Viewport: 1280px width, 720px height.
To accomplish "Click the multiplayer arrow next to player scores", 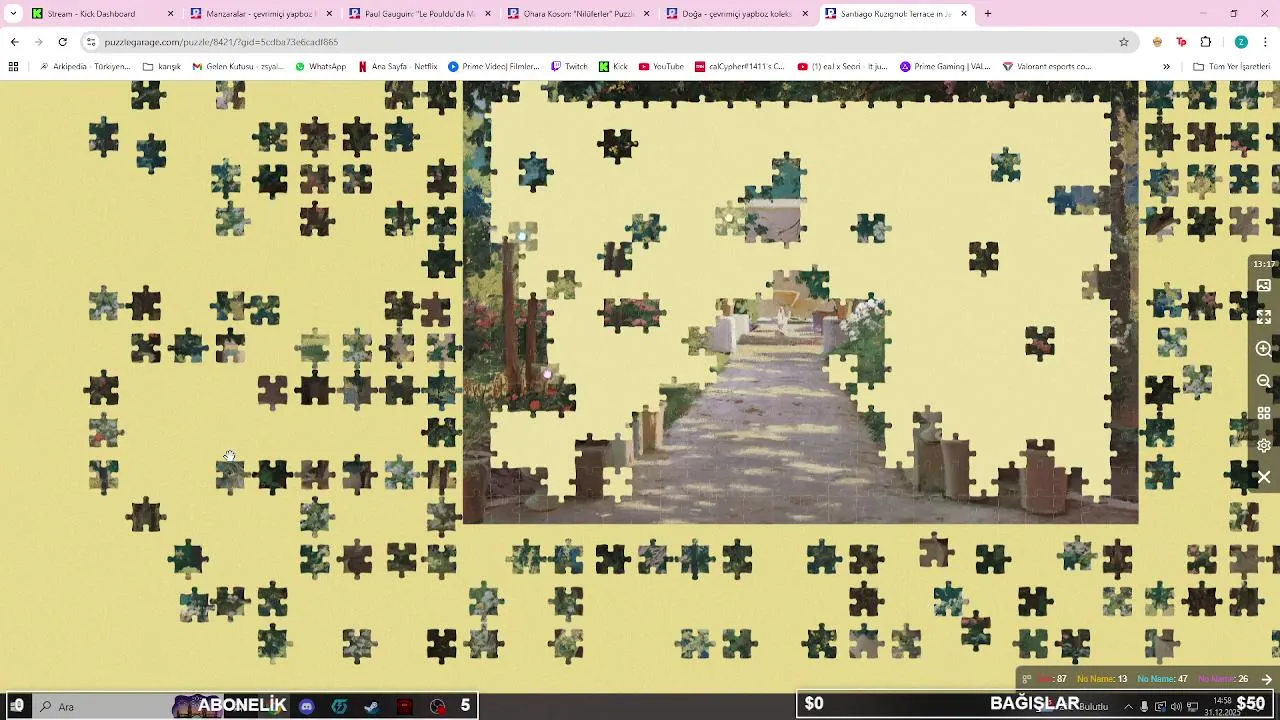I will click(1266, 679).
